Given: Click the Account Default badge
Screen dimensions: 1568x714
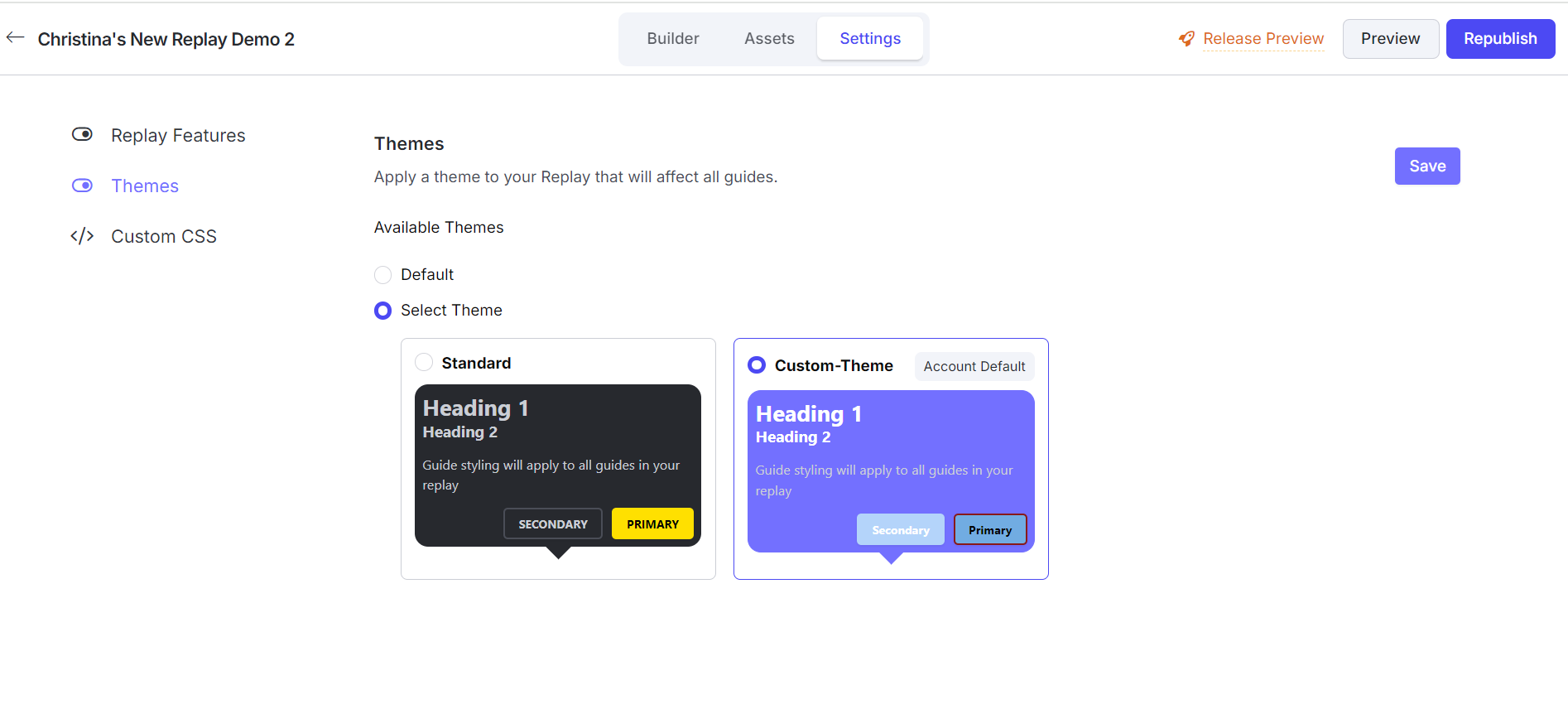Looking at the screenshot, I should [974, 366].
